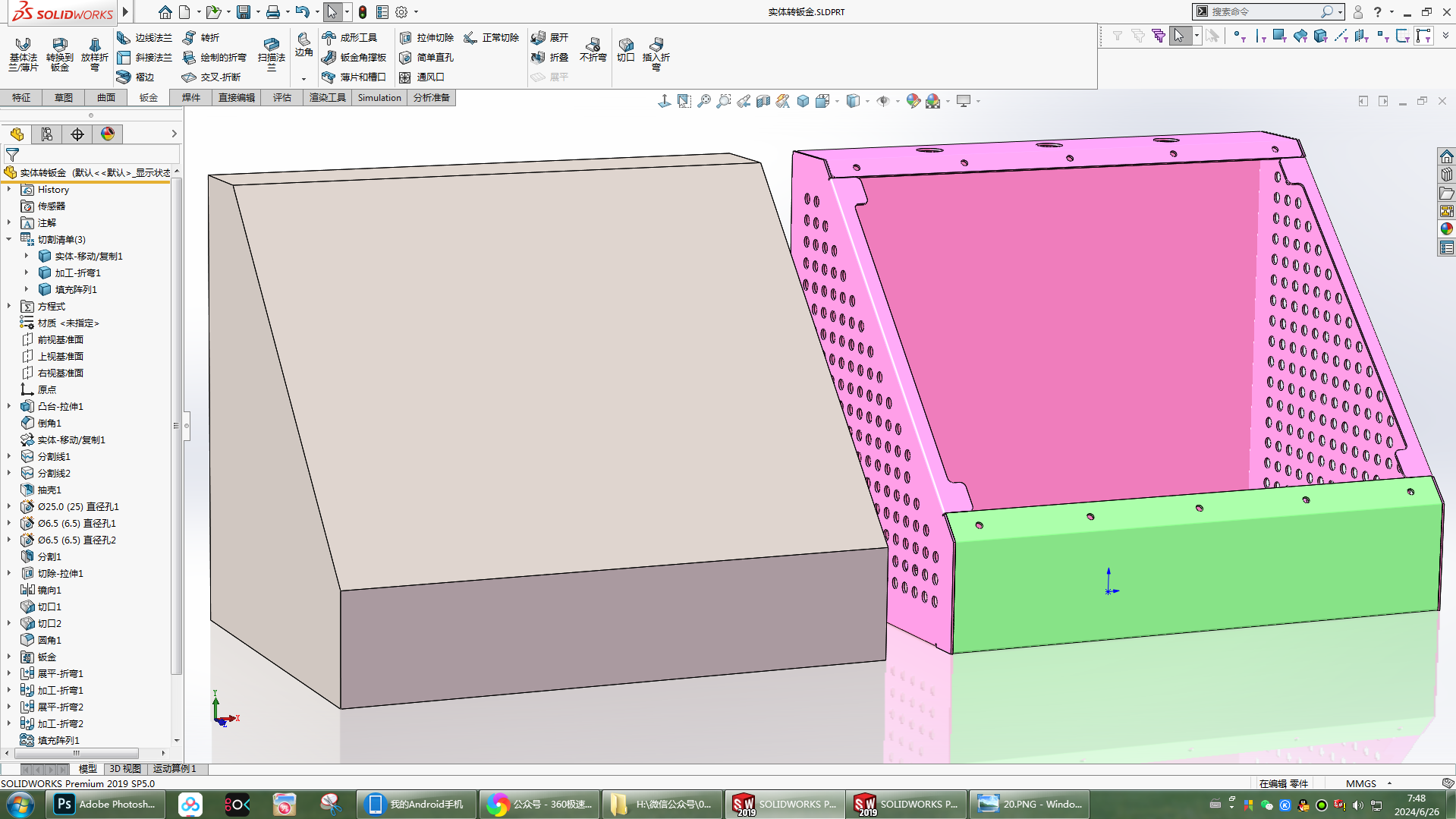1456x819 pixels.
Task: Click the Section View icon
Action: (763, 101)
